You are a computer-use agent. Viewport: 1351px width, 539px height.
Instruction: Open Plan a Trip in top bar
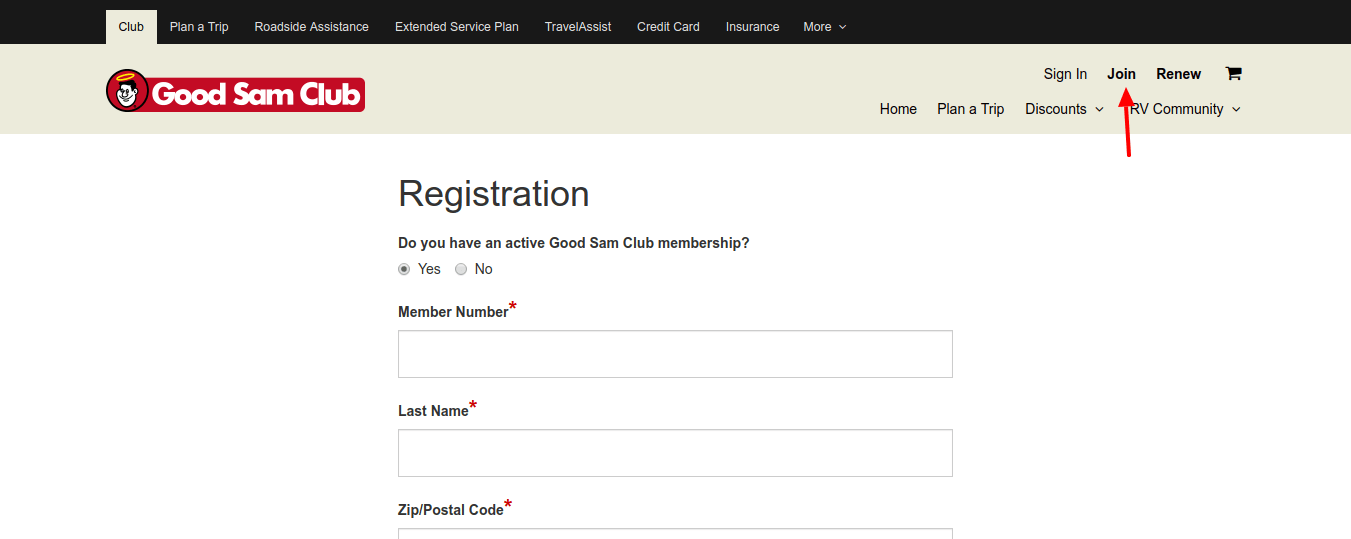point(199,27)
